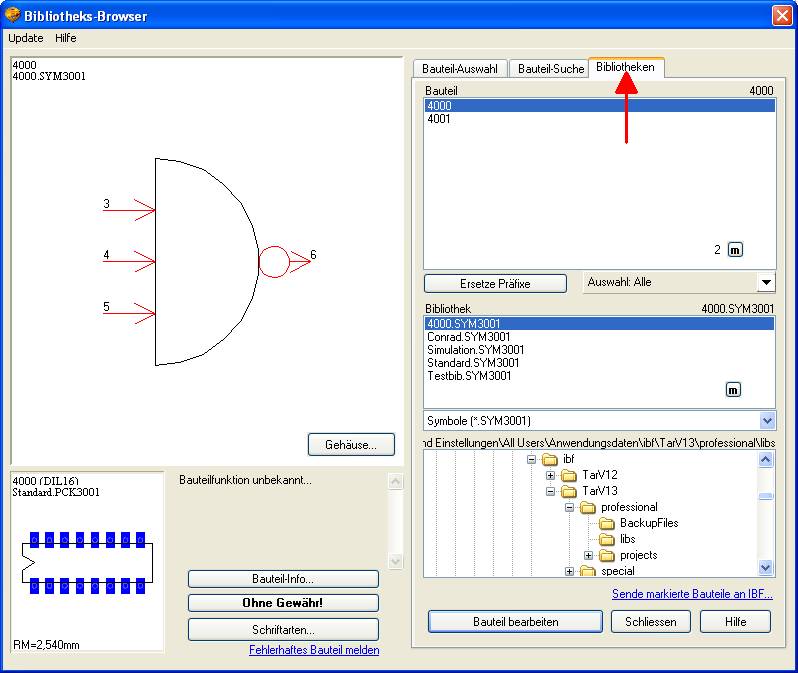The width and height of the screenshot is (798, 673).
Task: Open the Update menu
Action: 26,38
